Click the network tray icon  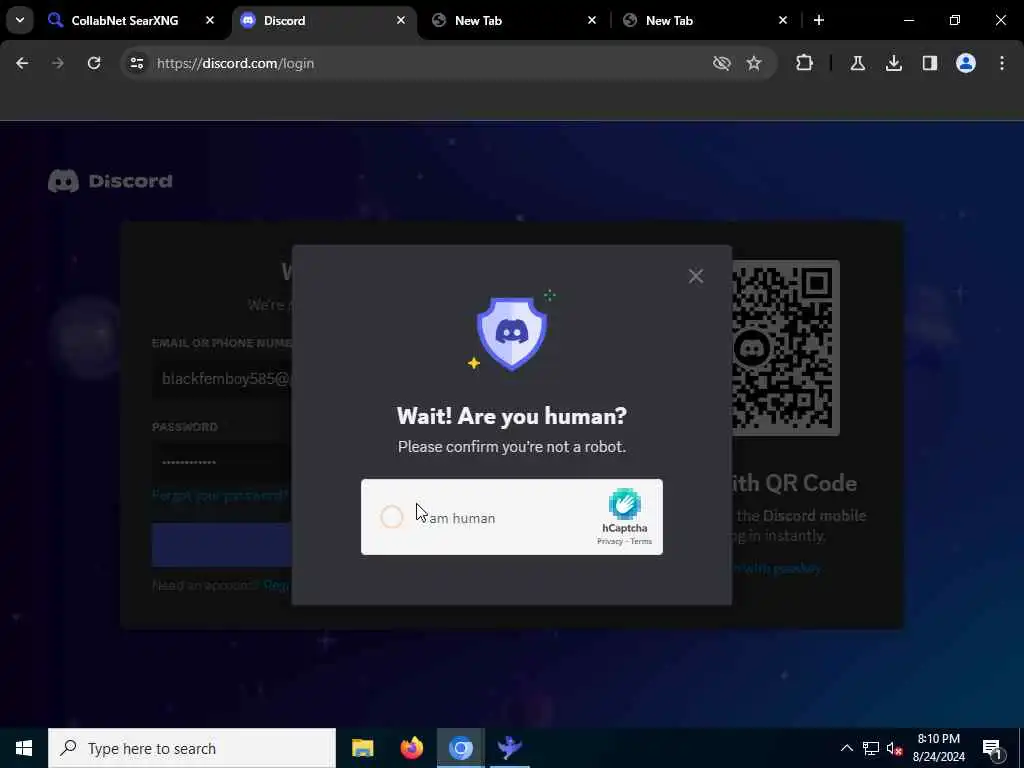click(x=871, y=748)
